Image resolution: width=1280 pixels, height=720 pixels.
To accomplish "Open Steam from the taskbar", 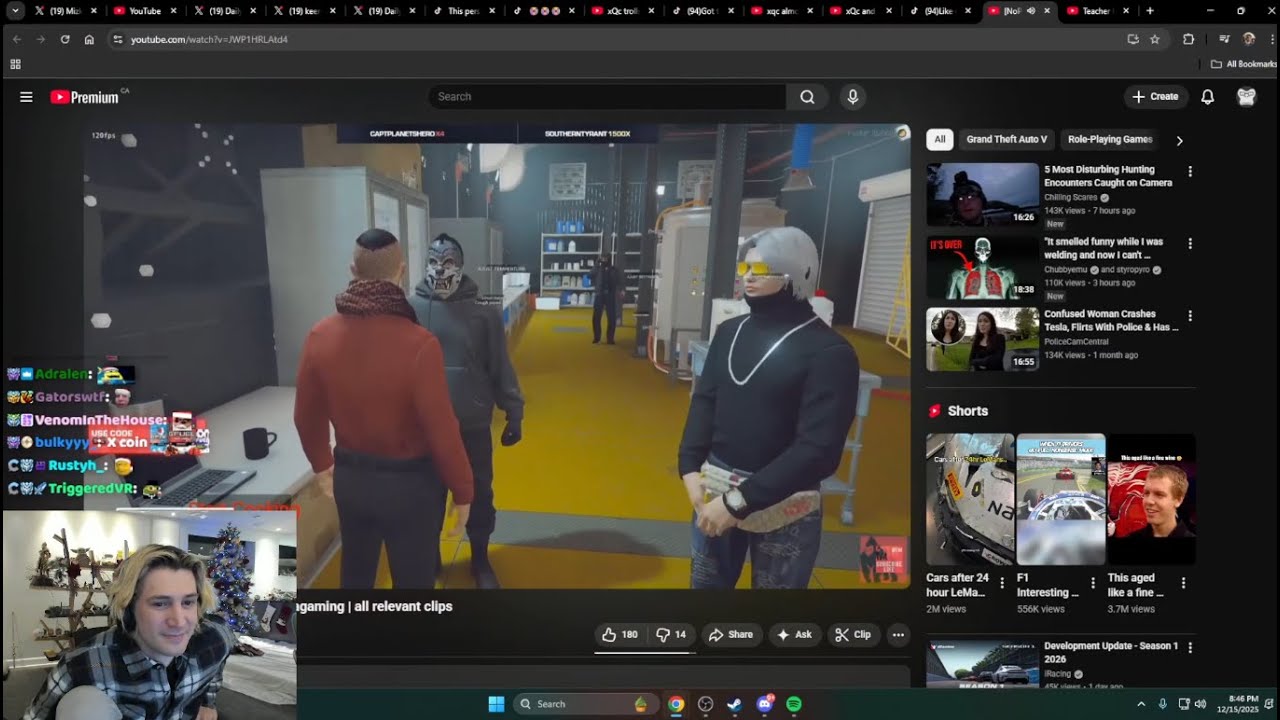I will pos(734,704).
